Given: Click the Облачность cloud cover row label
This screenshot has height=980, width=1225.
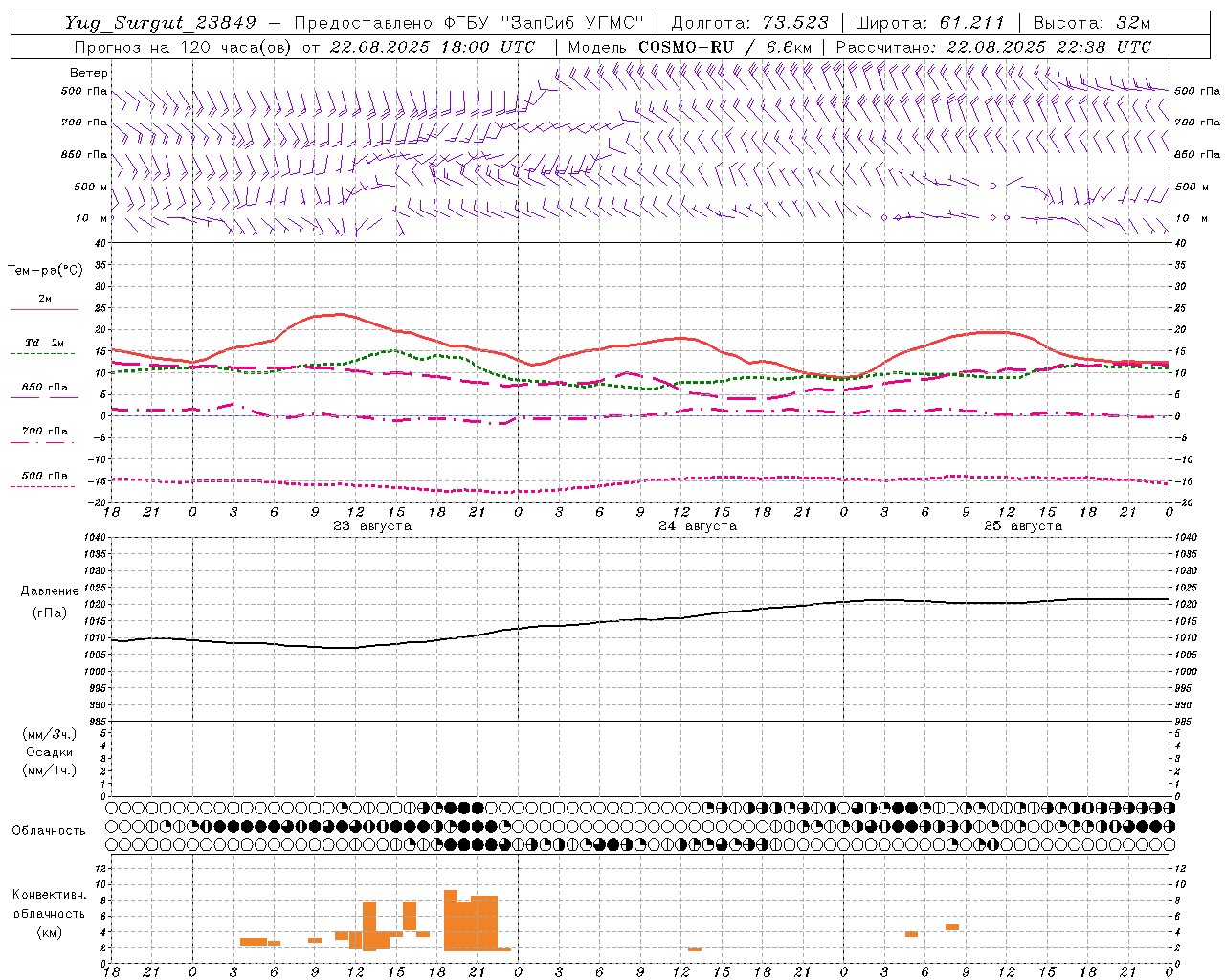Looking at the screenshot, I should [x=49, y=831].
